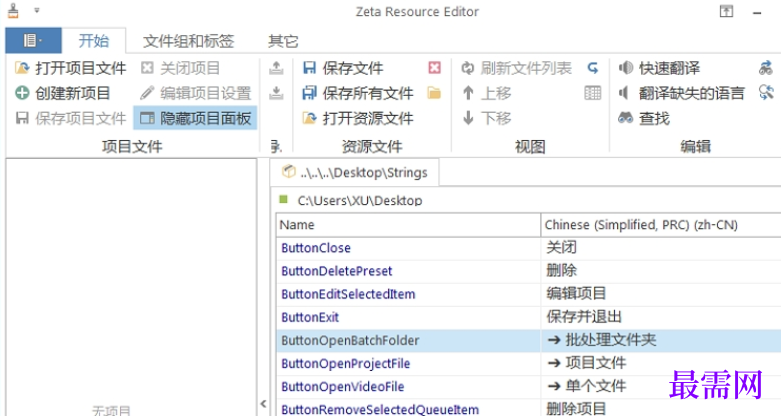This screenshot has width=781, height=416.
Task: Select the ButtonOpenProjectFile row name
Action: tap(346, 364)
